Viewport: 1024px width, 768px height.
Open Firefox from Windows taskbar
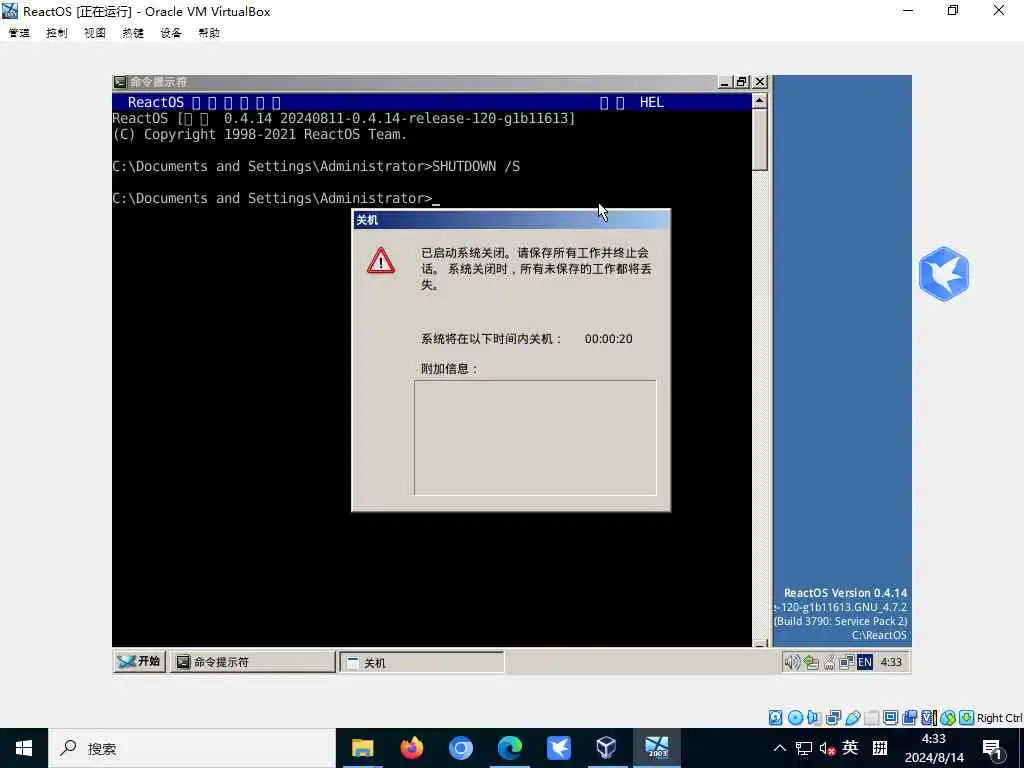pos(411,748)
